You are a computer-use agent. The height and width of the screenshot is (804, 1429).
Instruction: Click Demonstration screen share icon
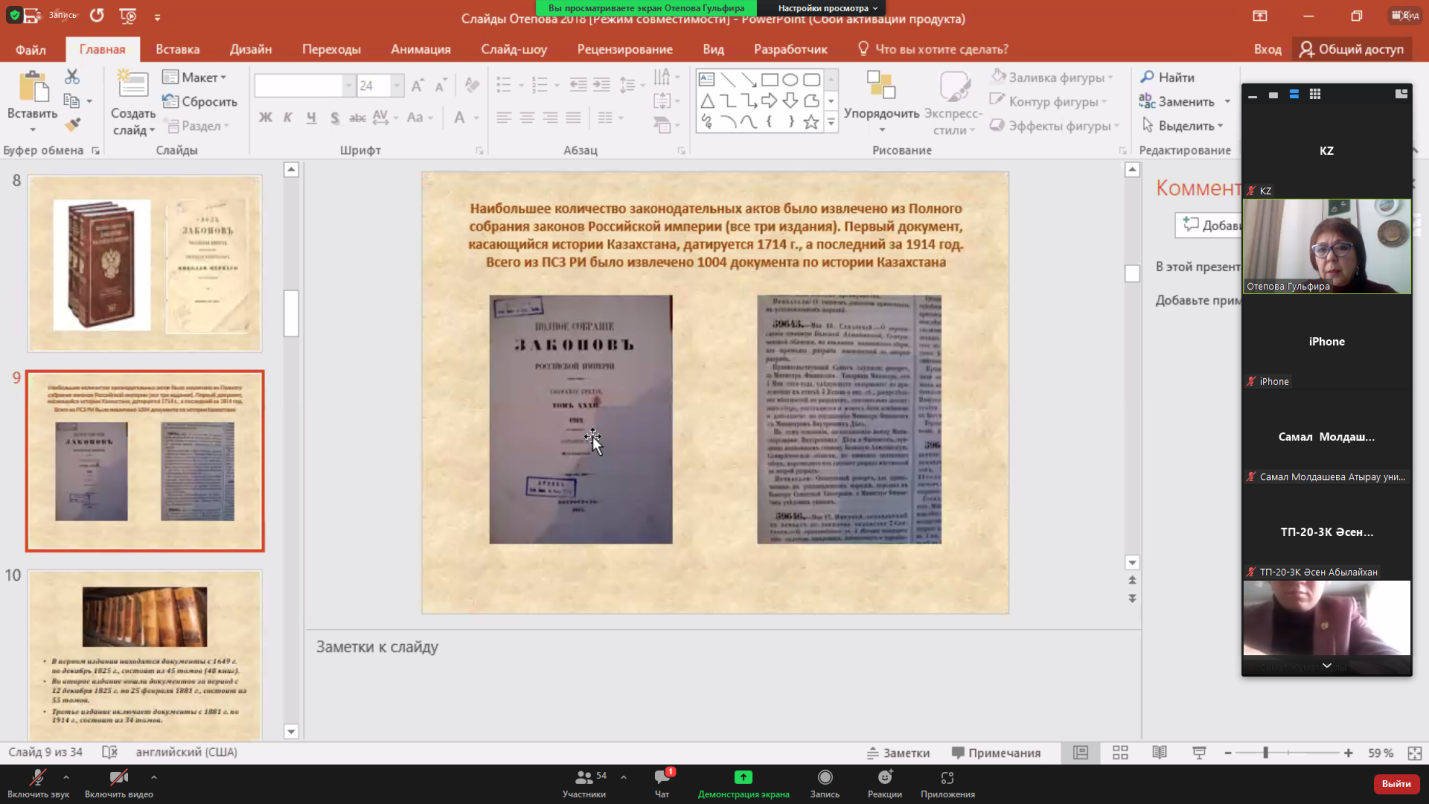coord(743,778)
